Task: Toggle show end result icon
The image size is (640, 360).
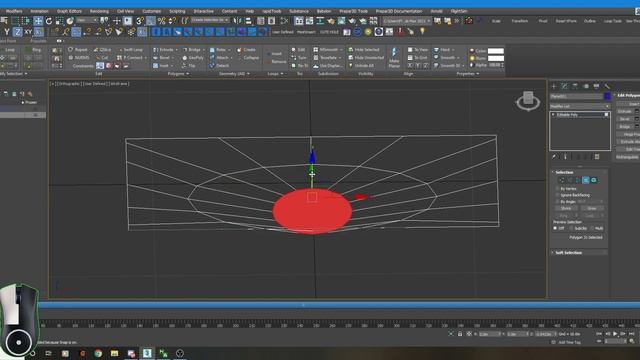Action: [x=565, y=157]
